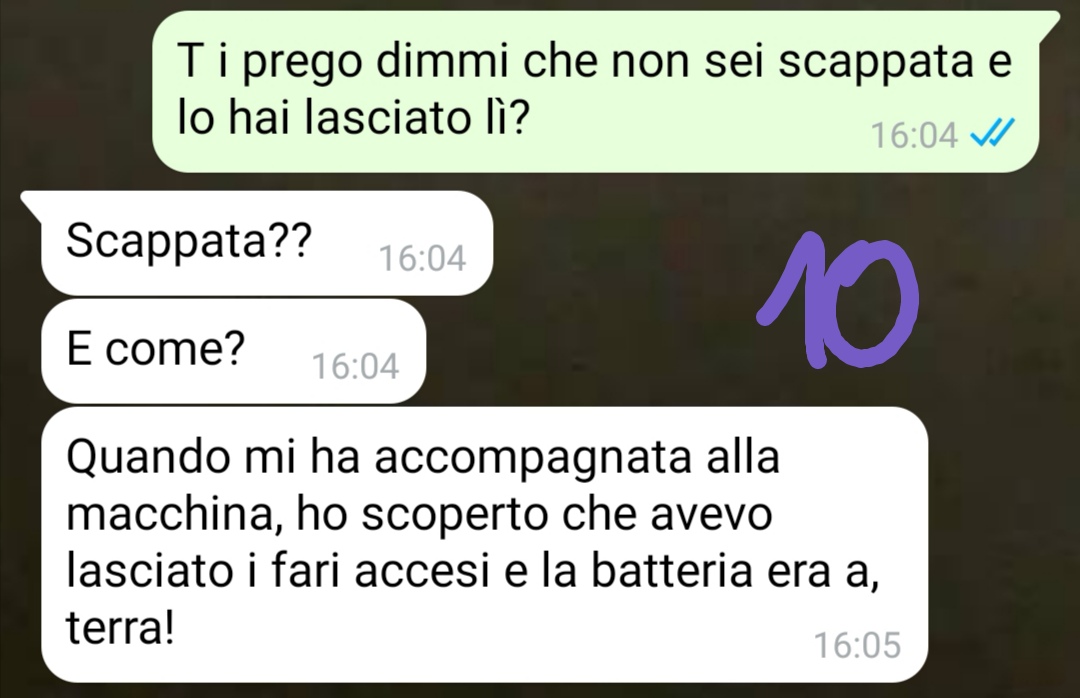Click the 16:04 timestamp beside E come?

pos(355,367)
